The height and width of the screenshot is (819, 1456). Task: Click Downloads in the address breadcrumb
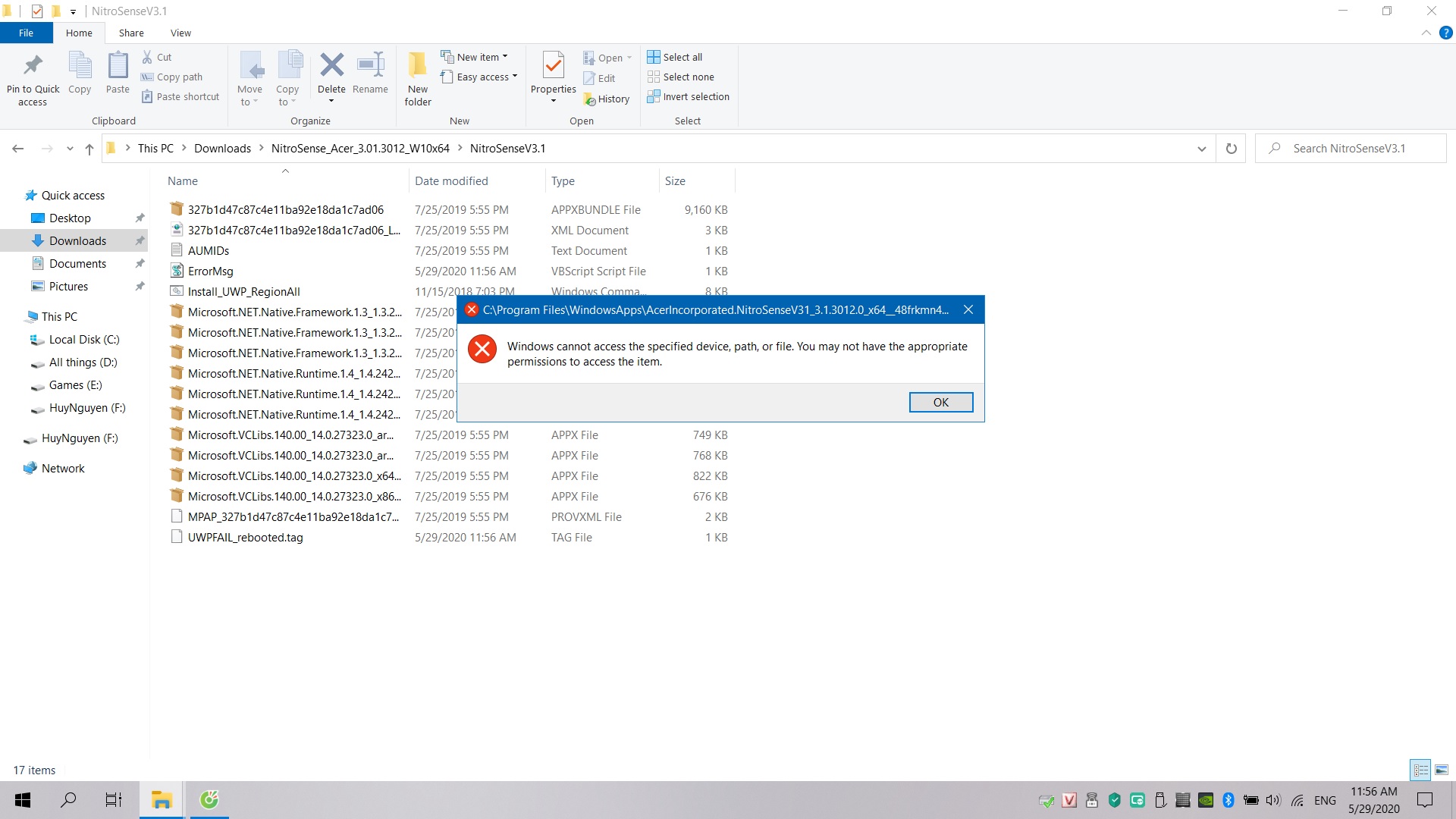tap(222, 149)
